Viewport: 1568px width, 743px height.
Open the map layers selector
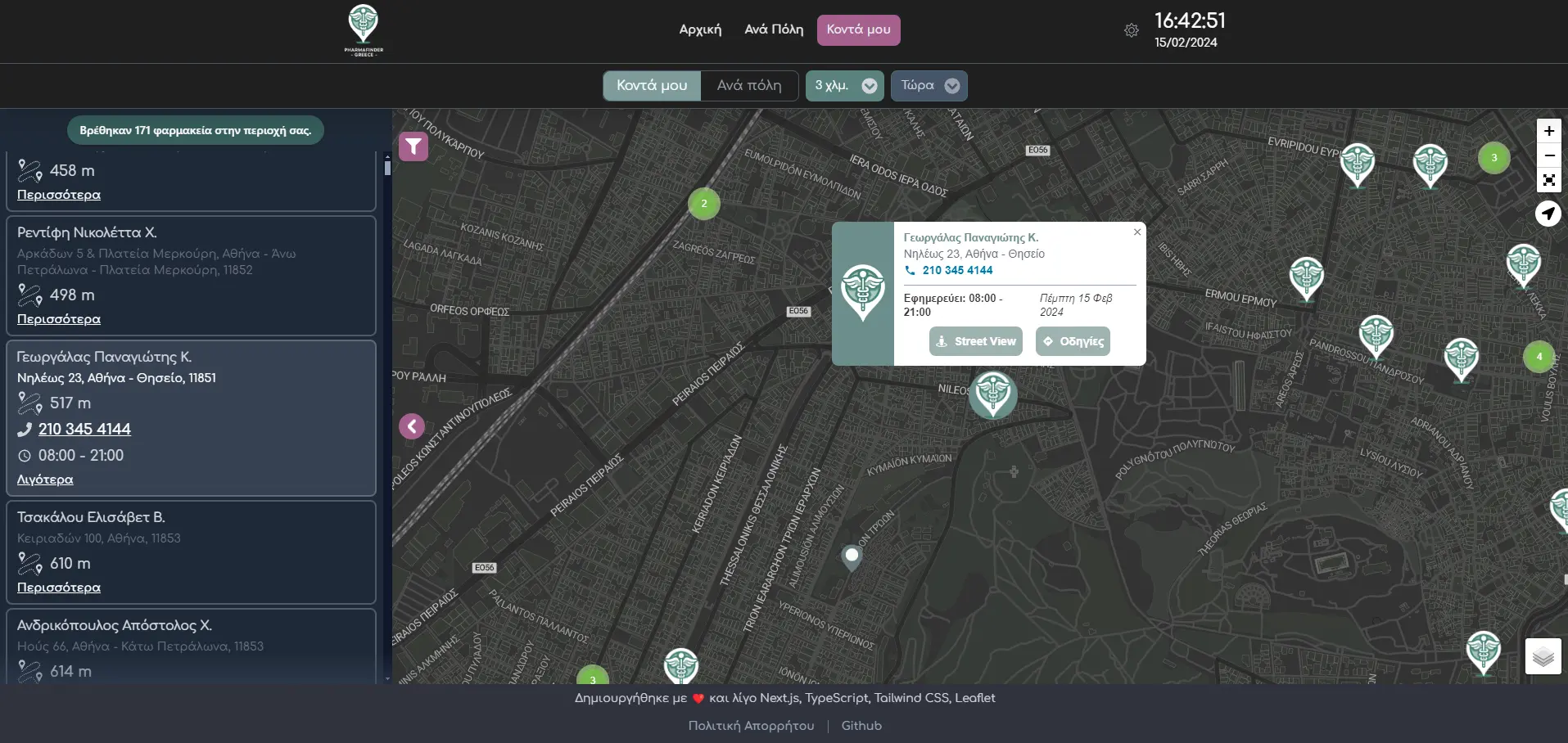pyautogui.click(x=1543, y=656)
